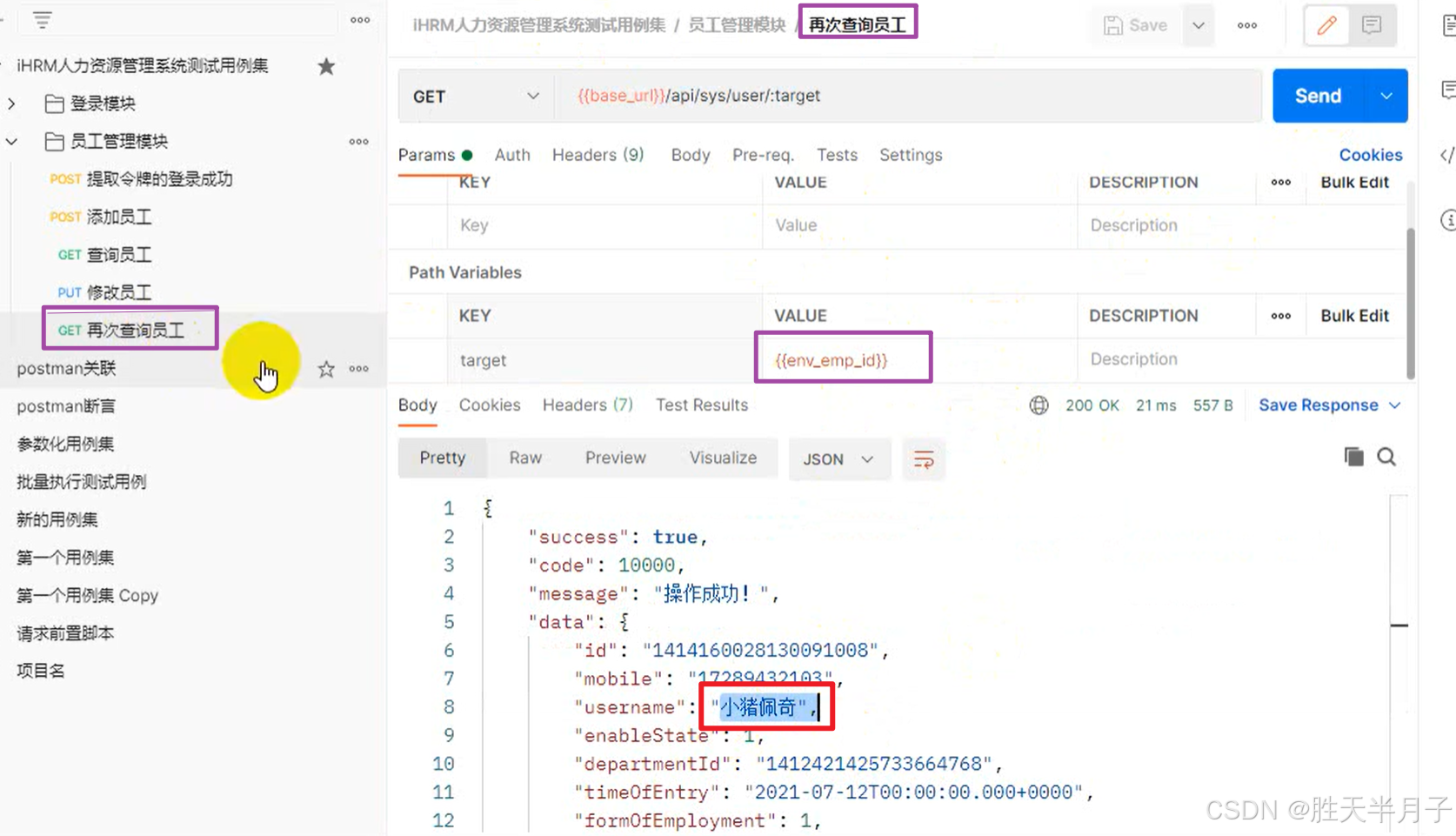
Task: Open path variables column options menu
Action: coord(1280,316)
